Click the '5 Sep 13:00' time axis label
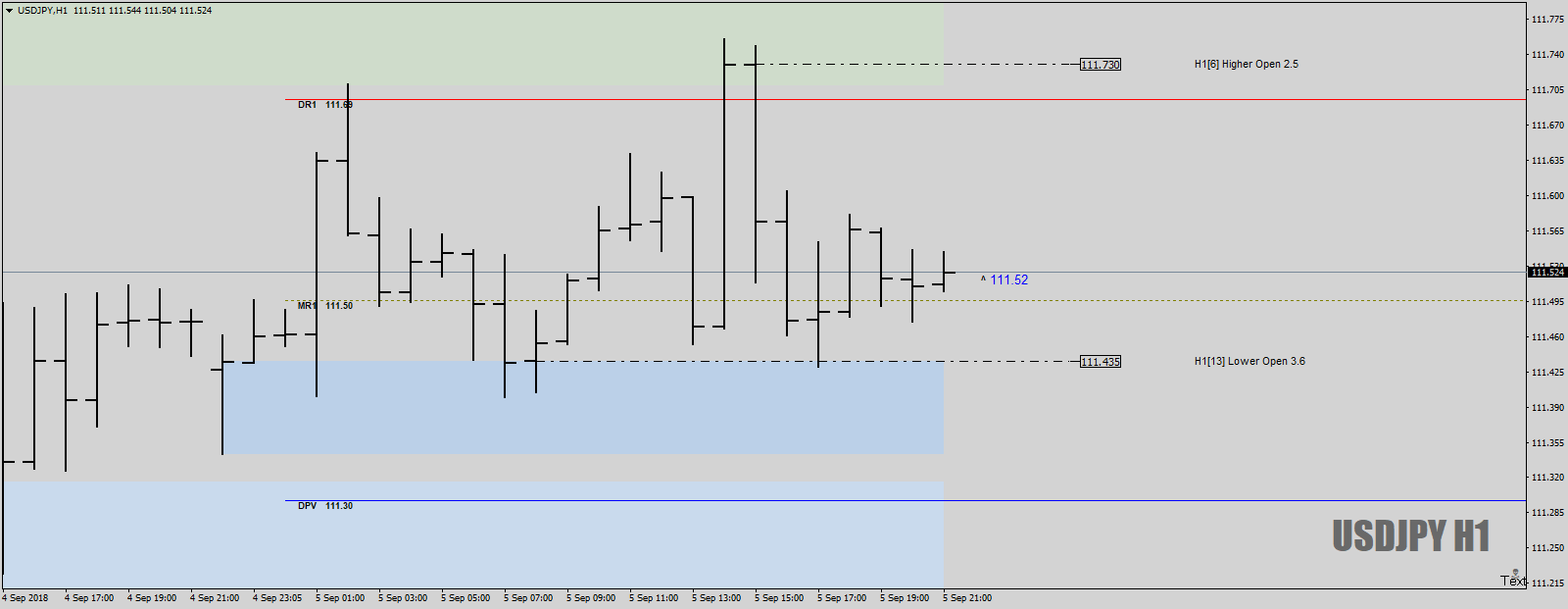Image resolution: width=1568 pixels, height=609 pixels. [716, 598]
